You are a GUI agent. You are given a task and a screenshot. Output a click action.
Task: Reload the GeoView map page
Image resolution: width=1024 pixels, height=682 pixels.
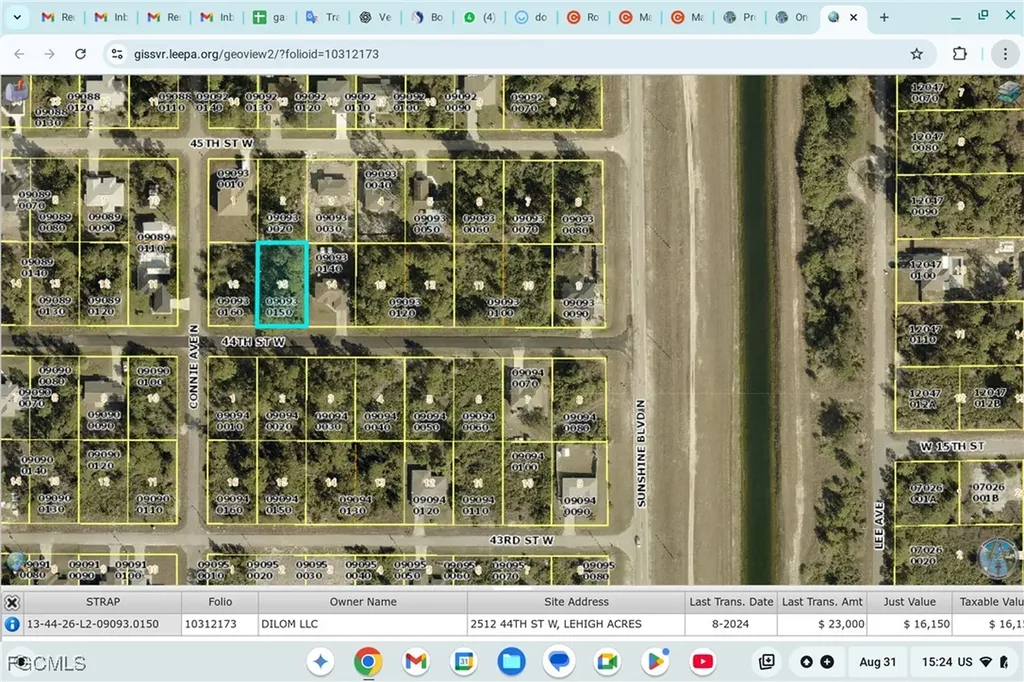pos(81,54)
